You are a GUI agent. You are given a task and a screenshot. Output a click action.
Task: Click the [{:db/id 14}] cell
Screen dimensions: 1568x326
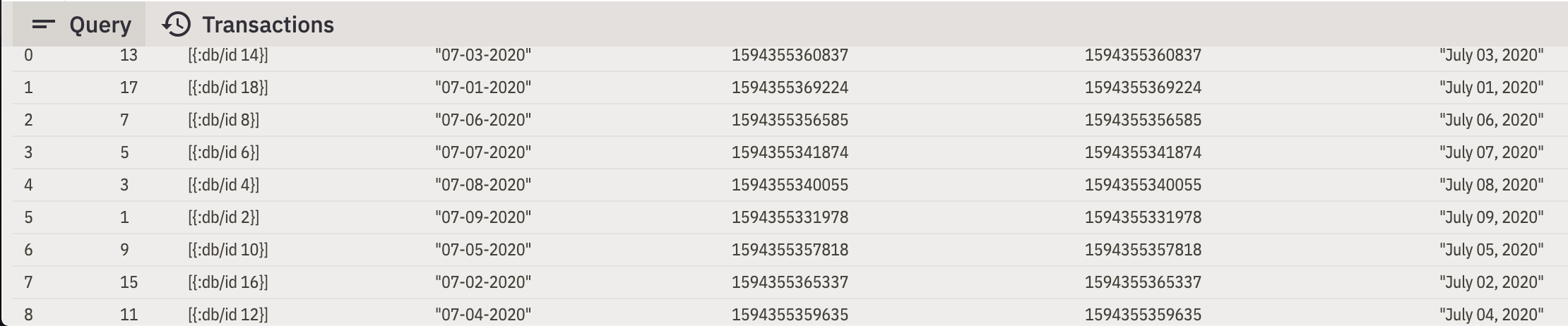point(228,55)
